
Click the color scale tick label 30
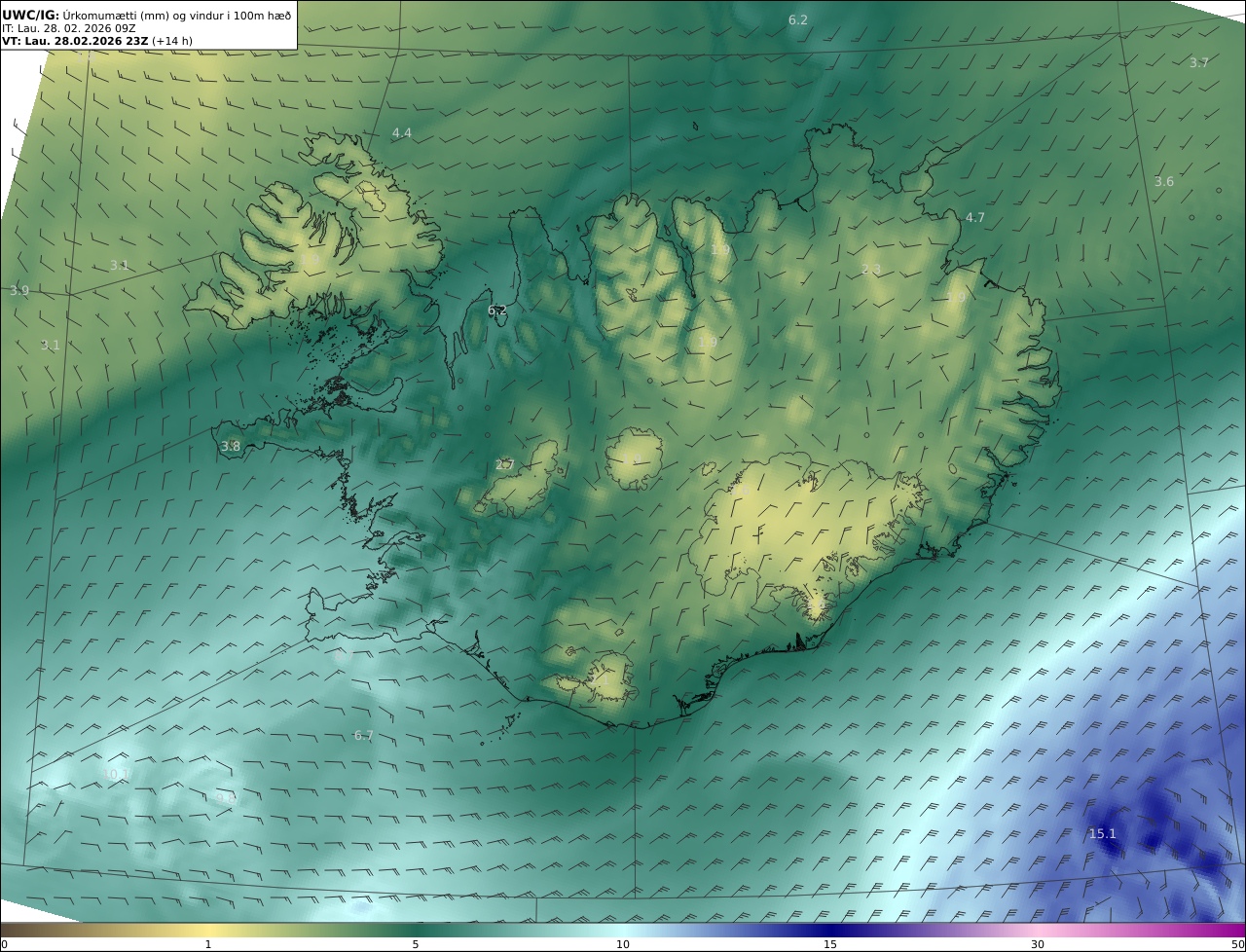pos(1038,944)
